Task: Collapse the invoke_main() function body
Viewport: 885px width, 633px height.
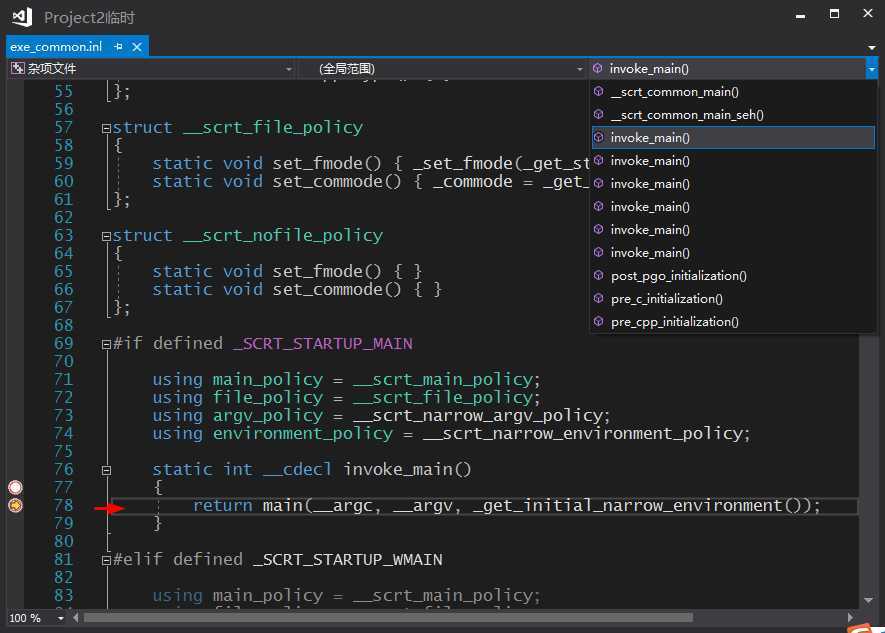Action: pos(106,470)
